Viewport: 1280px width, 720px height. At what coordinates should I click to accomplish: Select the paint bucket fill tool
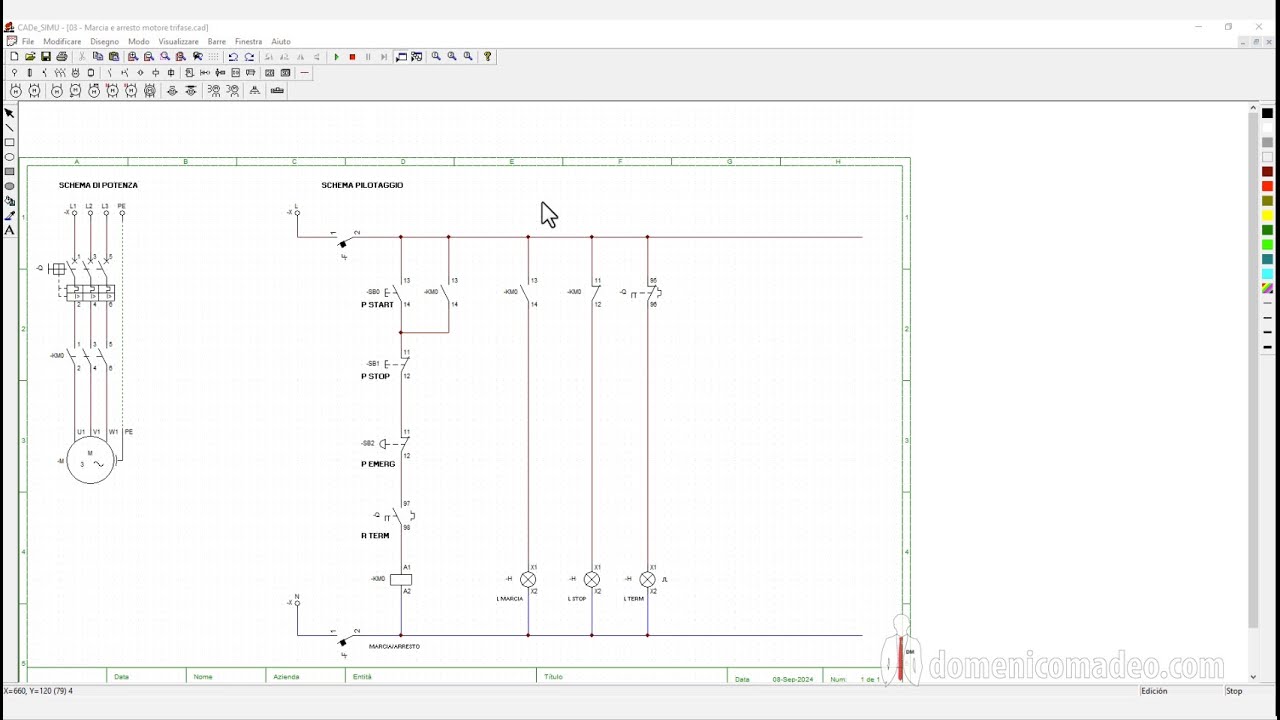10,201
